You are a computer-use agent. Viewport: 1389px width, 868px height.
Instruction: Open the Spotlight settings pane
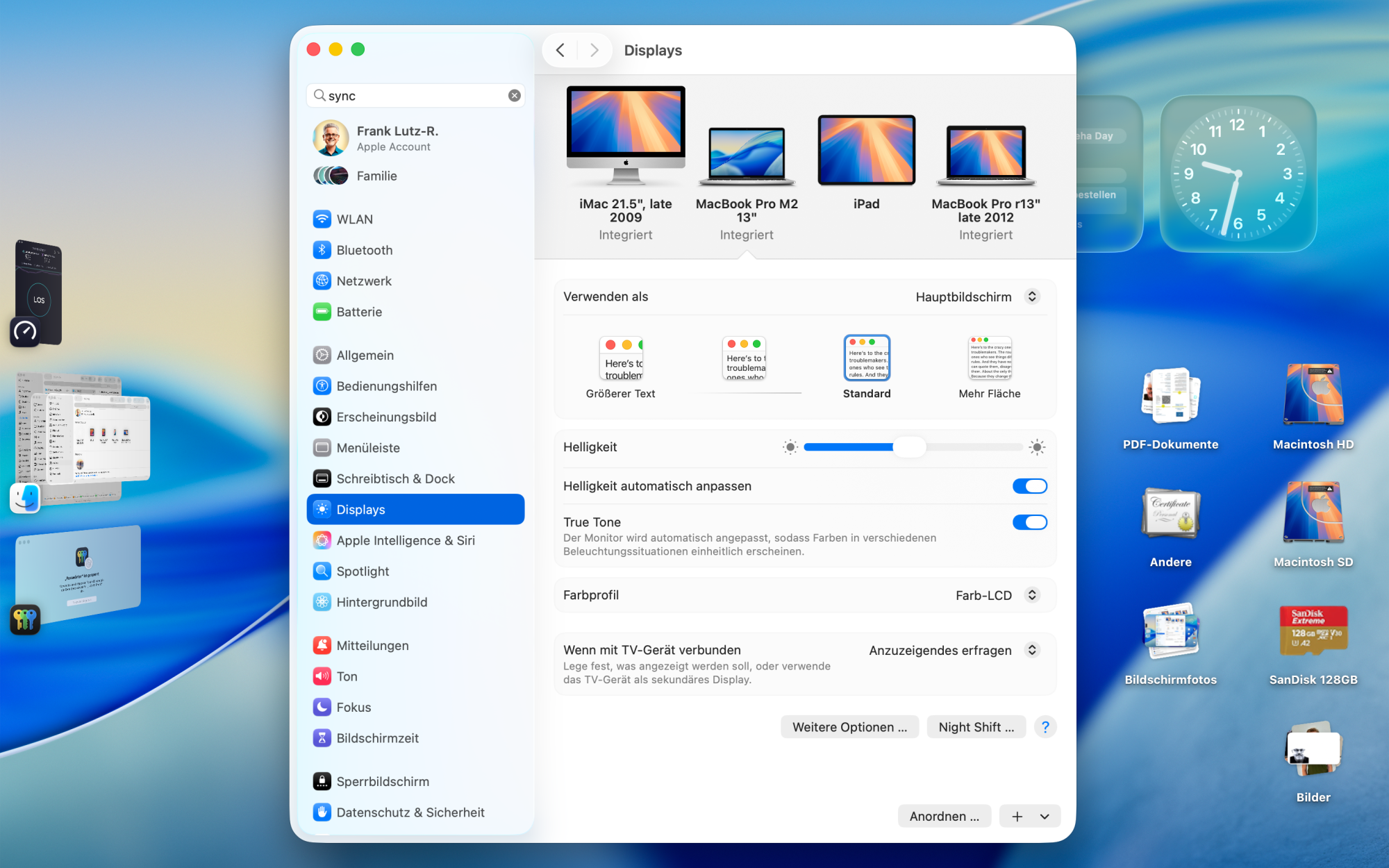363,571
